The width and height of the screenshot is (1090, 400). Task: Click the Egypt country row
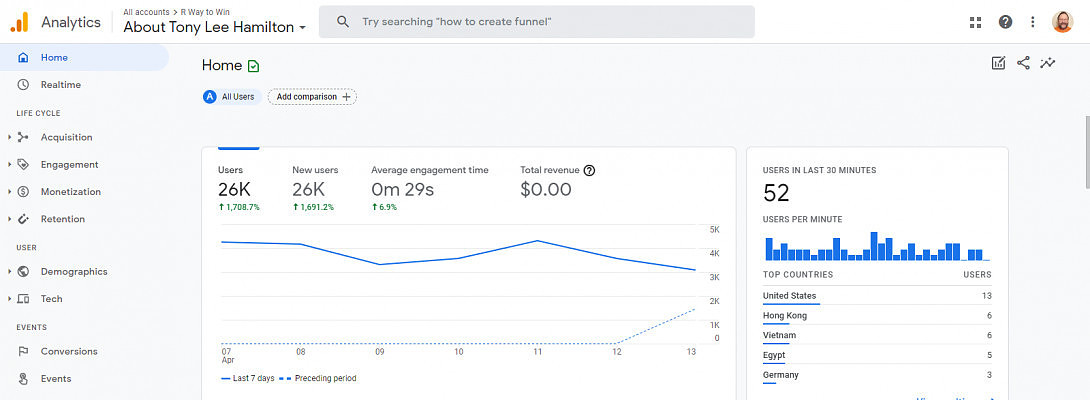[877, 355]
